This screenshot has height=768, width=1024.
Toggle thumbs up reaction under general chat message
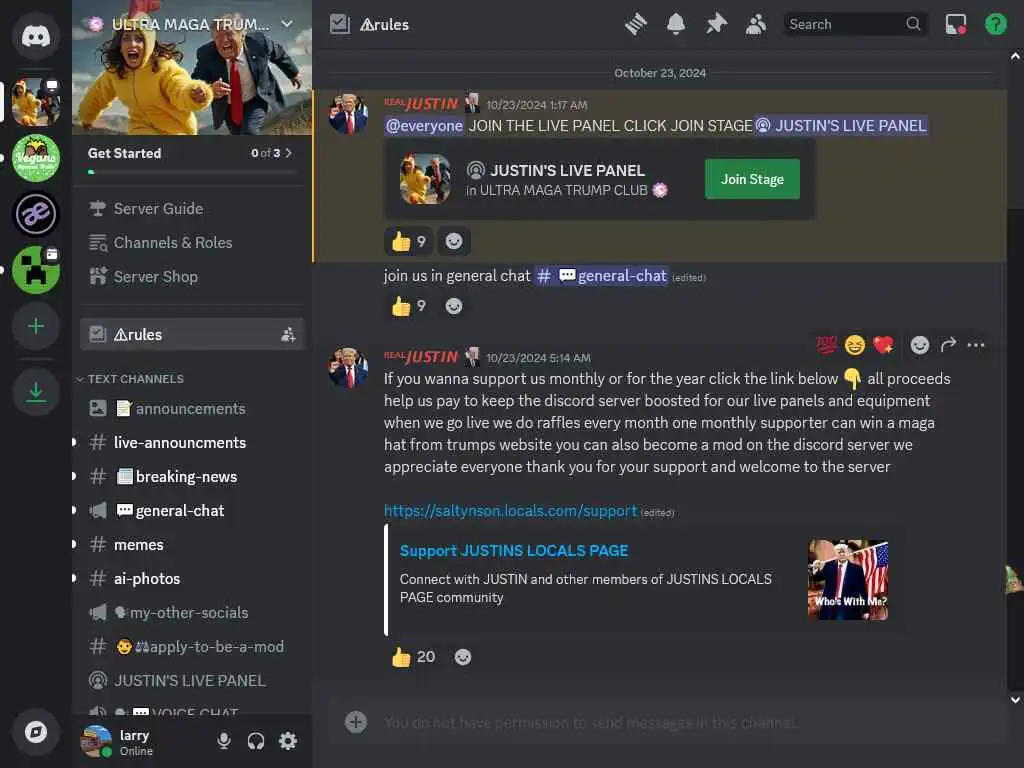pos(408,306)
